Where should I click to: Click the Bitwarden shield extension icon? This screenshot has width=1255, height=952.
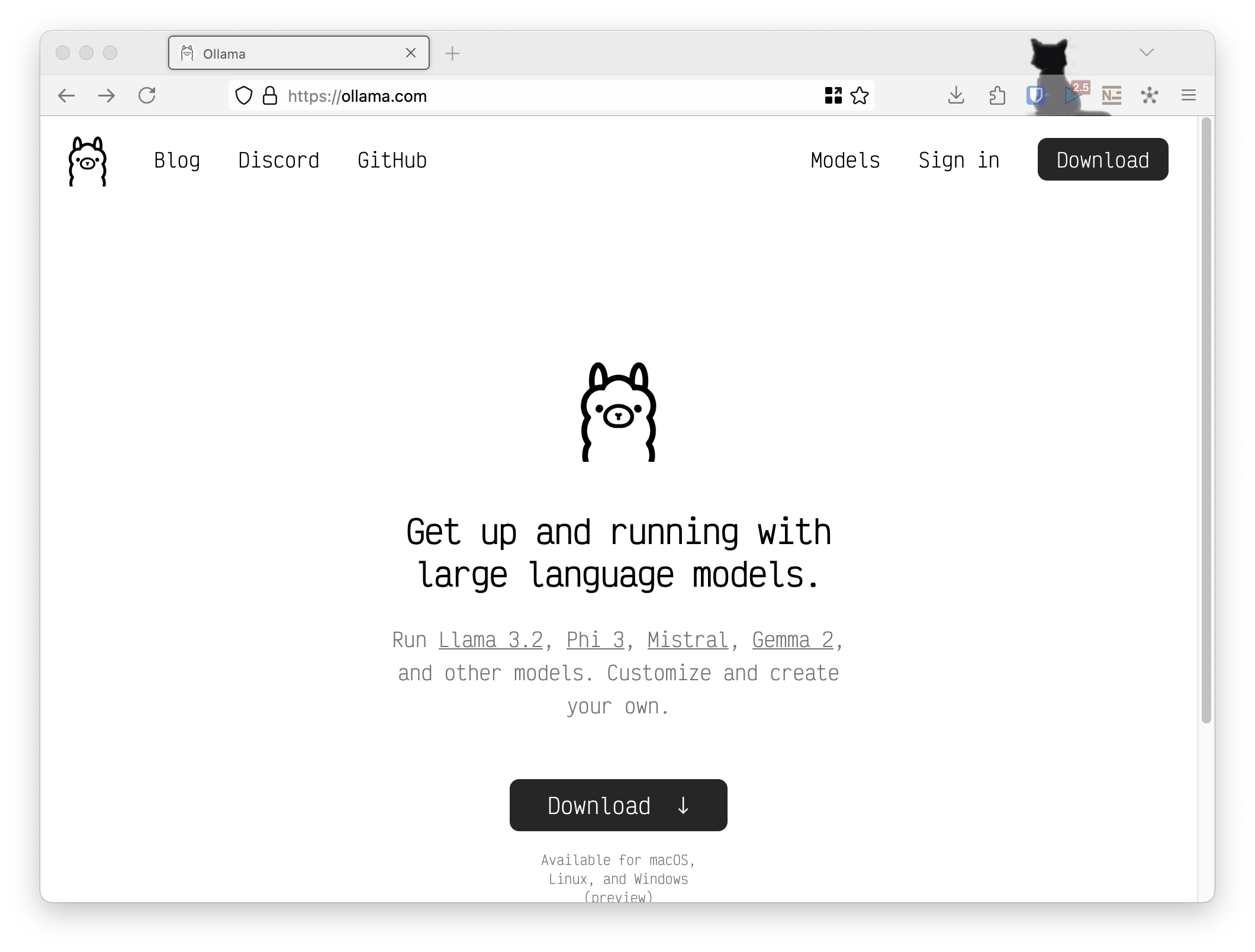click(1035, 95)
